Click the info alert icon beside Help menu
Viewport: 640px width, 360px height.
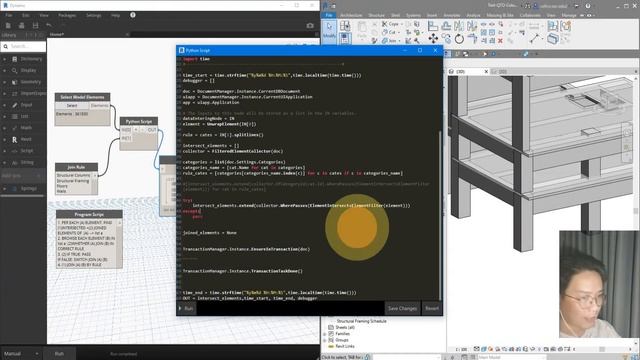click(x=133, y=15)
